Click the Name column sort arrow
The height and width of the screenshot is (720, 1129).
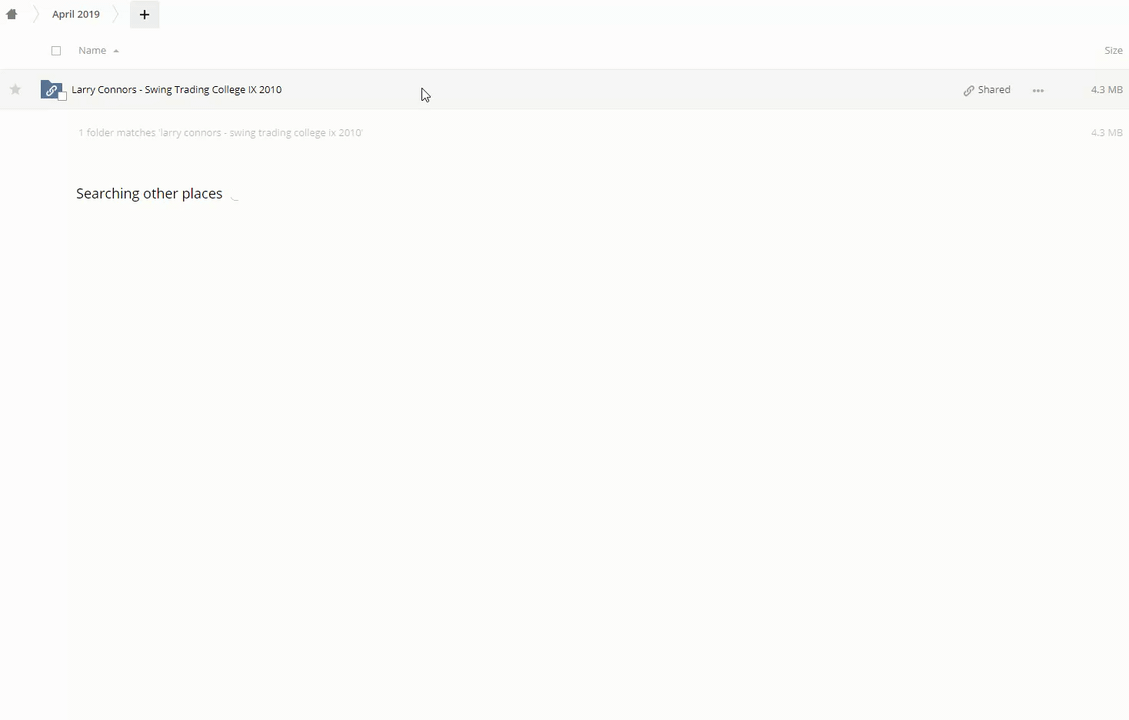[x=116, y=51]
